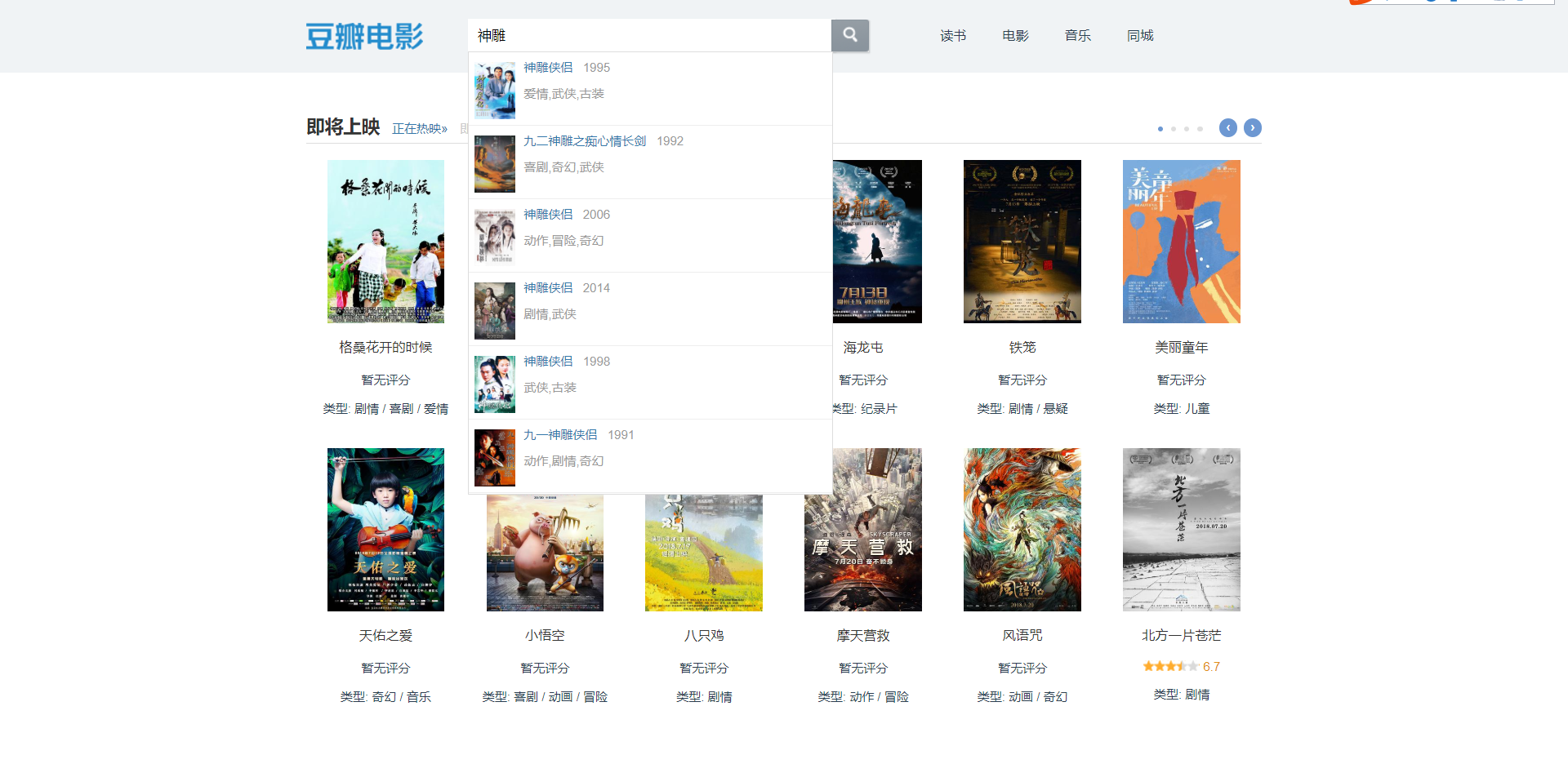Open the 小悟空 poster
The height and width of the screenshot is (773, 1568).
pos(545,553)
